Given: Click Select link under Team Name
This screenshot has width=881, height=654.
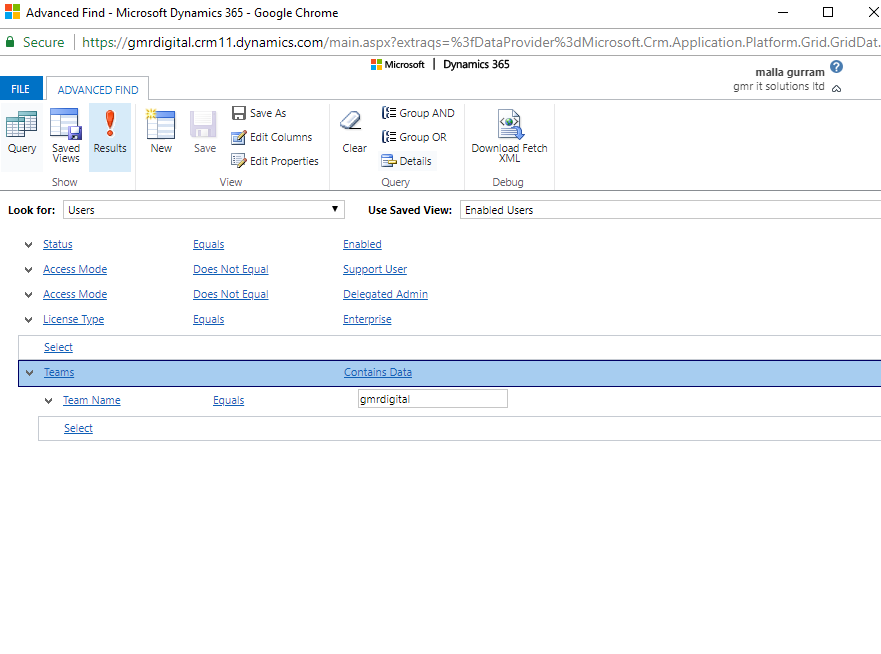Looking at the screenshot, I should pyautogui.click(x=78, y=428).
